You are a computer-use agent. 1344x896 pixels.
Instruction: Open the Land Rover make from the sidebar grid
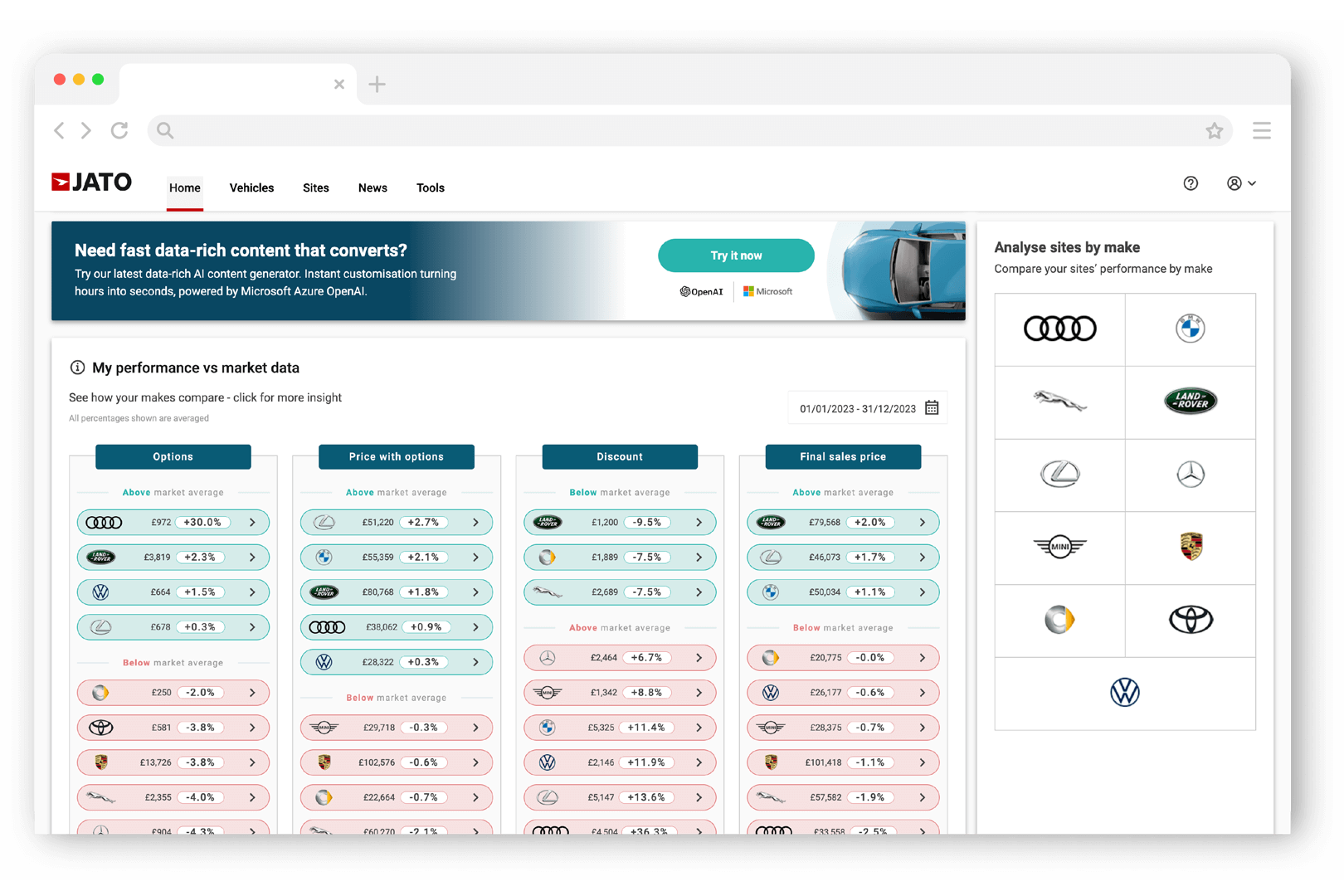pos(1191,402)
